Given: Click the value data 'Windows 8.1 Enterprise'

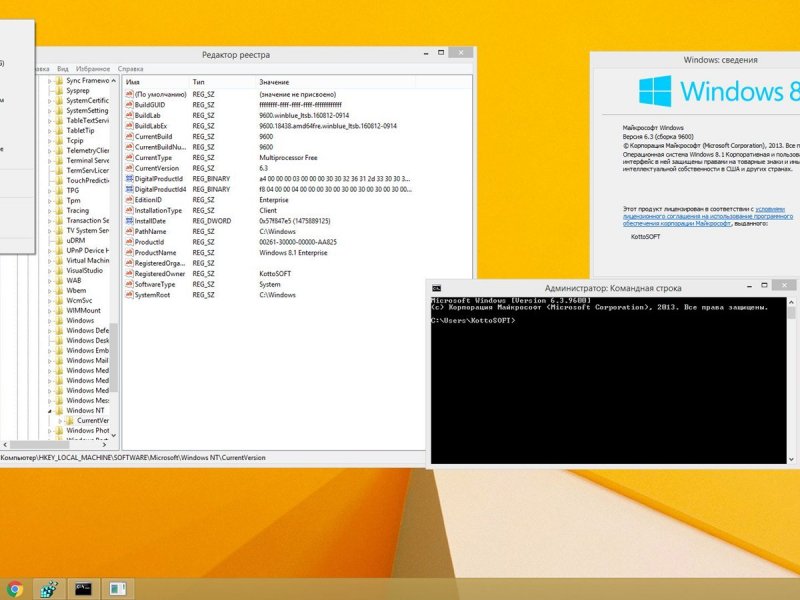Looking at the screenshot, I should (x=293, y=253).
